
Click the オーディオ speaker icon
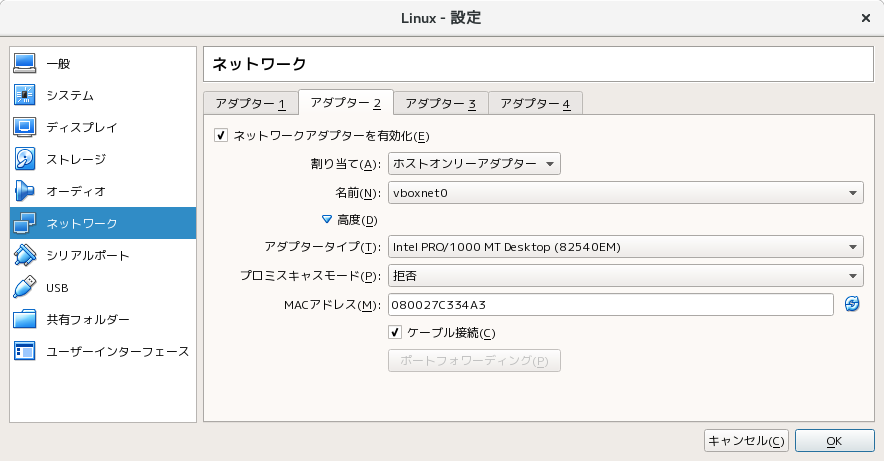[x=25, y=191]
